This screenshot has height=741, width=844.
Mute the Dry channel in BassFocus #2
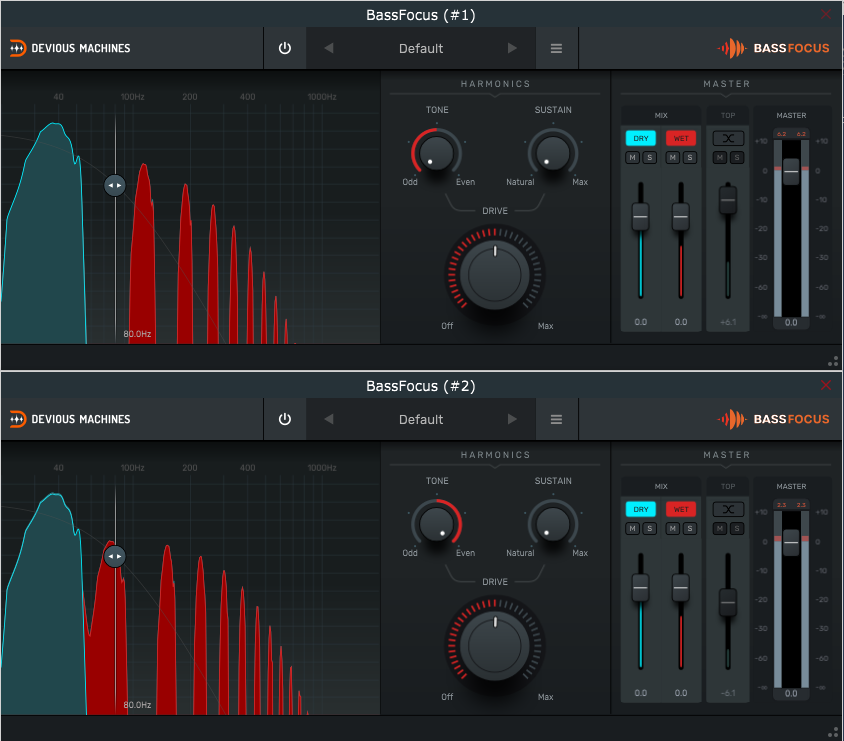[632, 528]
